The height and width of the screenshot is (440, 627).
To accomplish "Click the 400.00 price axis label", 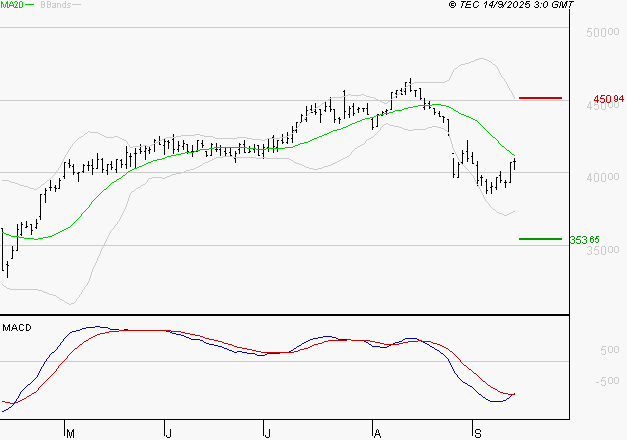I will point(603,177).
